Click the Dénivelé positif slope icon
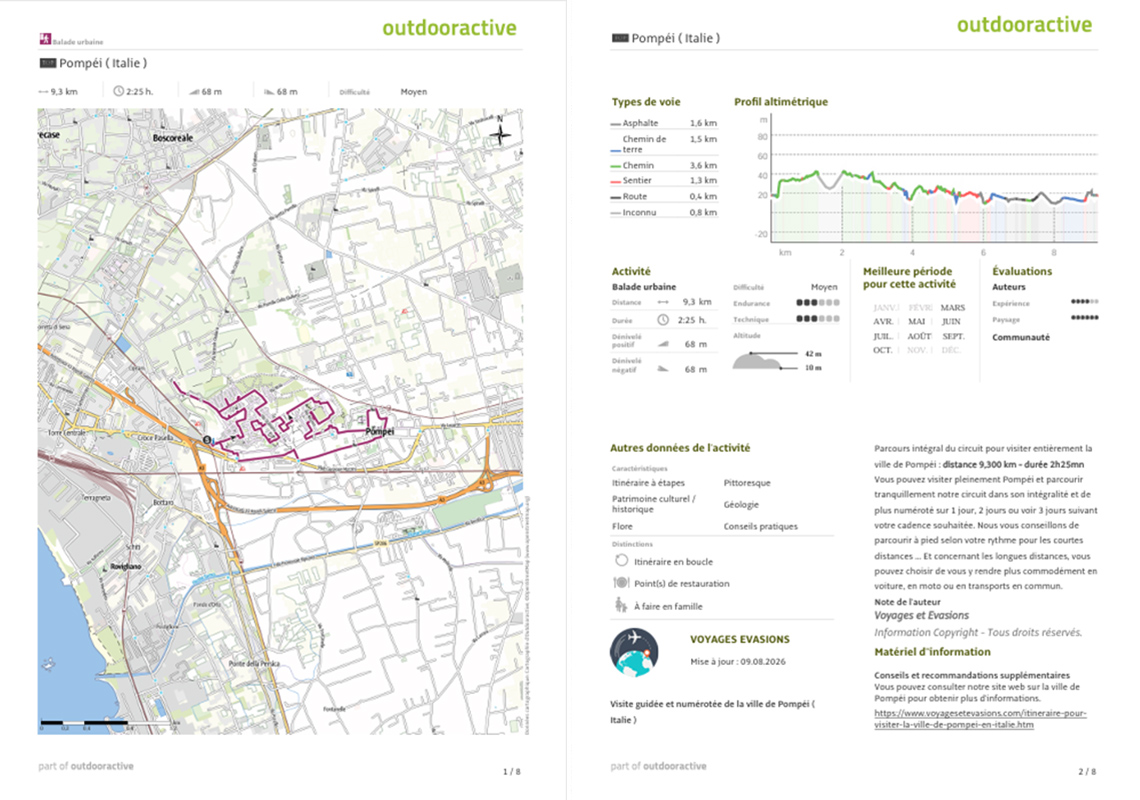Image resolution: width=1140 pixels, height=800 pixels. tap(662, 344)
